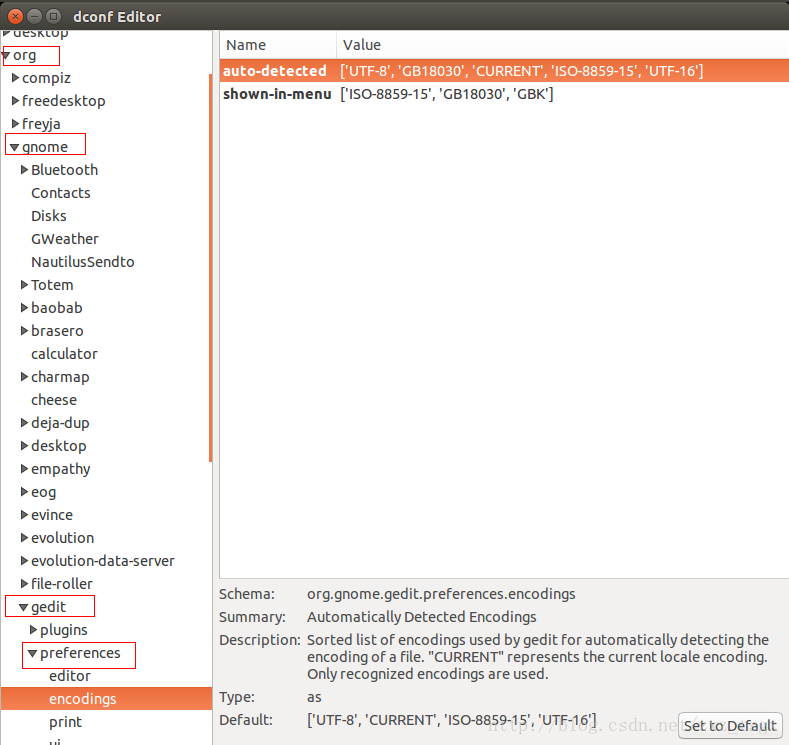
Task: Maximize the dconf Editor window
Action: (53, 17)
